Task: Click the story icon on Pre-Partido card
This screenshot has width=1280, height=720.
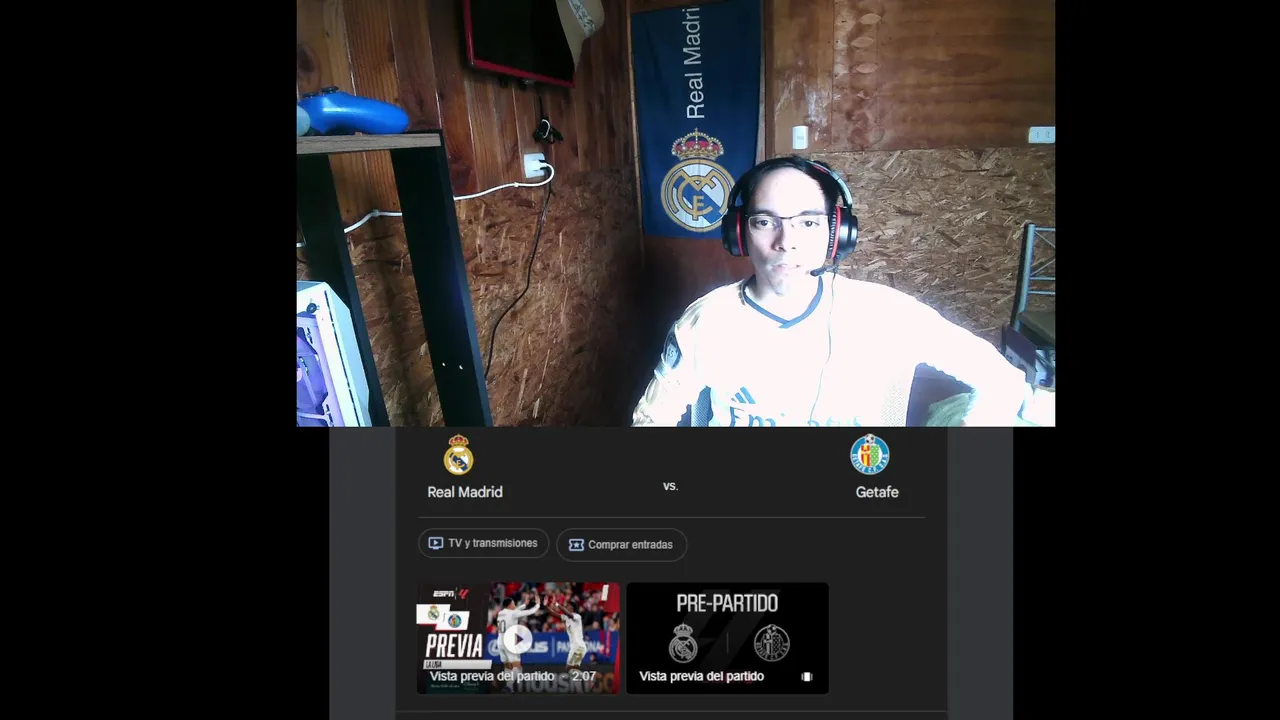Action: coord(807,677)
